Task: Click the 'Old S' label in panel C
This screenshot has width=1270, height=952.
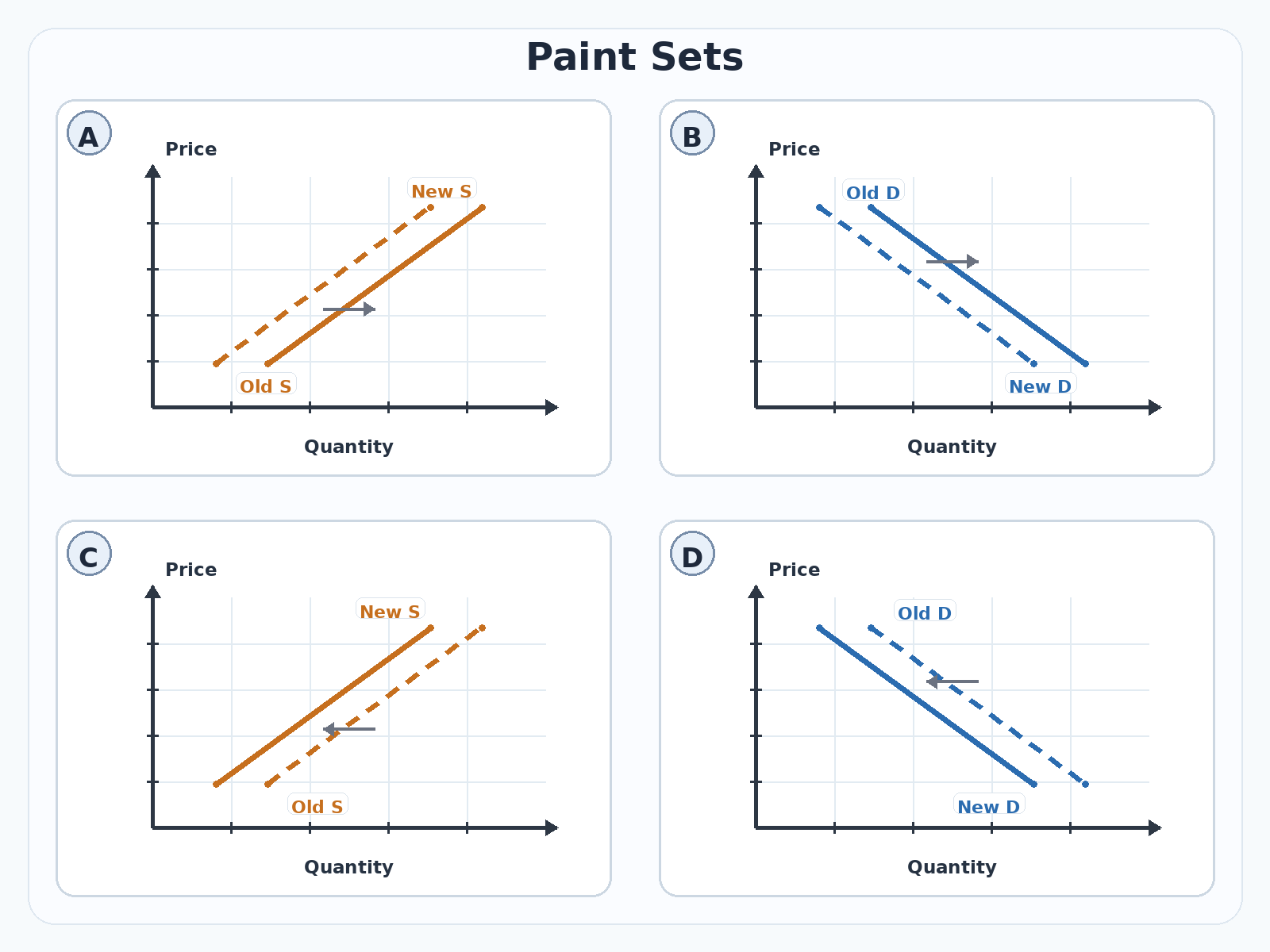Action: tap(317, 807)
